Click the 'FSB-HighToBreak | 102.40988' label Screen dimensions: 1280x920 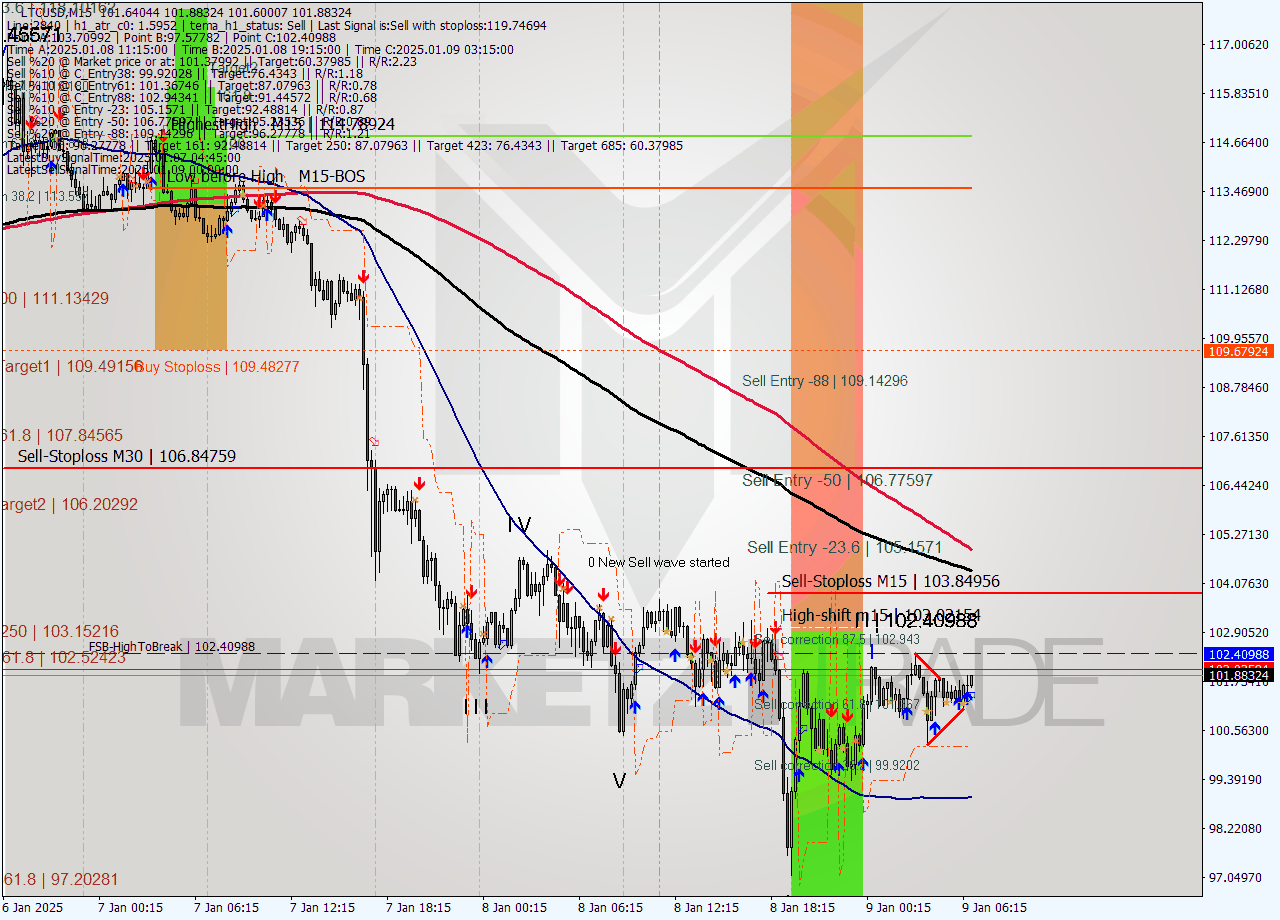click(x=172, y=647)
